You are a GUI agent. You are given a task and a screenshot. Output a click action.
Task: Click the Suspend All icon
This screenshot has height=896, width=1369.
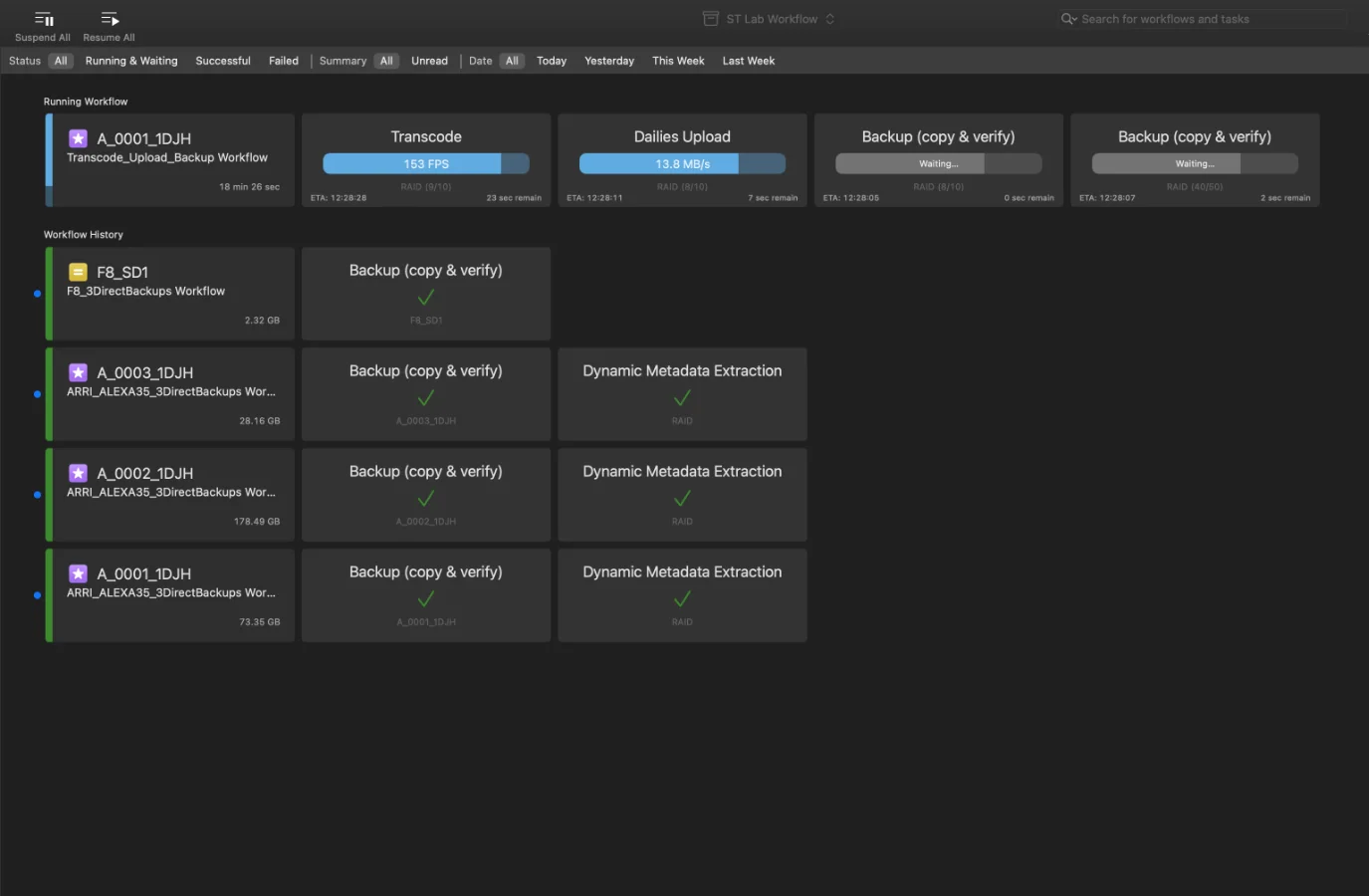coord(44,19)
